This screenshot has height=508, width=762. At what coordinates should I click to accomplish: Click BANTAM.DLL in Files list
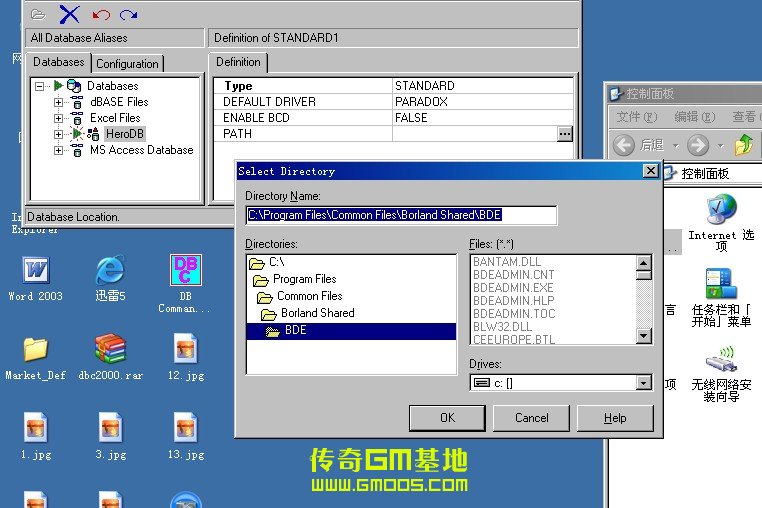(x=507, y=262)
